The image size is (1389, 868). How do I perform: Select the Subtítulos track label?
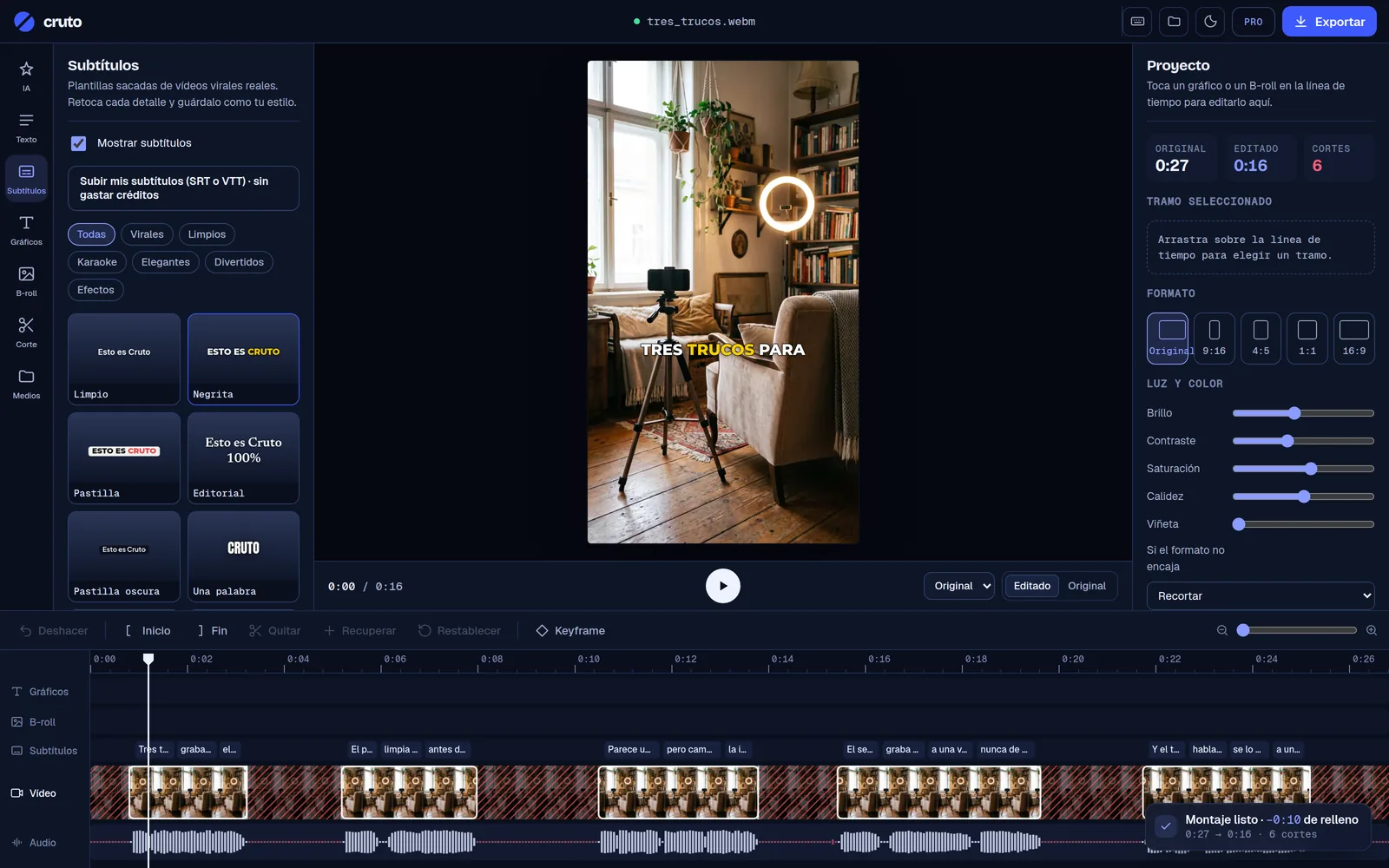click(x=44, y=751)
